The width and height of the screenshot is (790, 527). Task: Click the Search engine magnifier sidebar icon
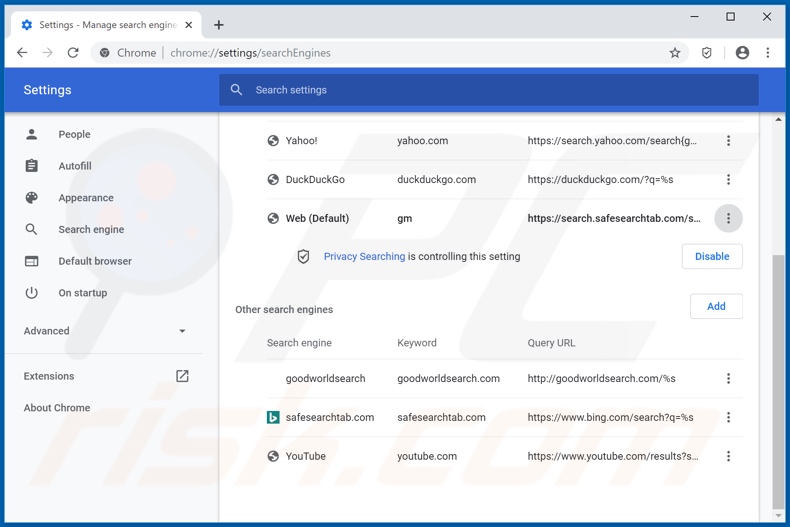click(x=31, y=229)
